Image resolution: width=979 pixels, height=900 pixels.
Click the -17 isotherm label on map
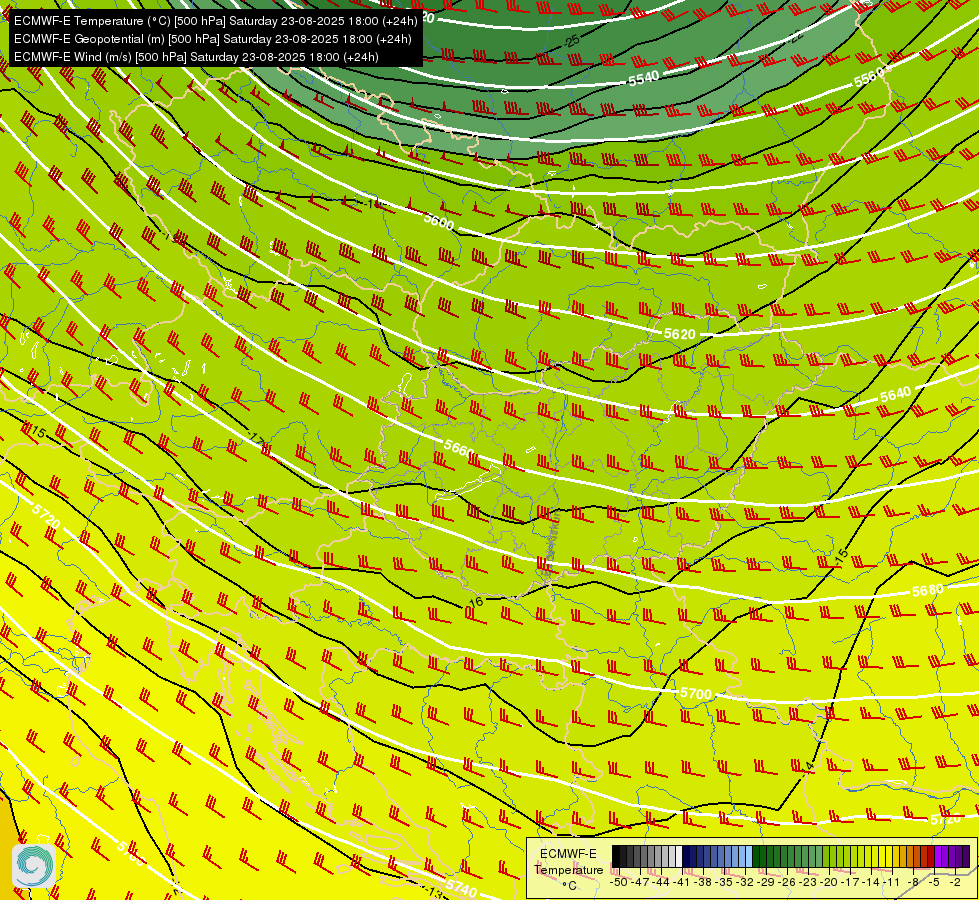[x=255, y=437]
